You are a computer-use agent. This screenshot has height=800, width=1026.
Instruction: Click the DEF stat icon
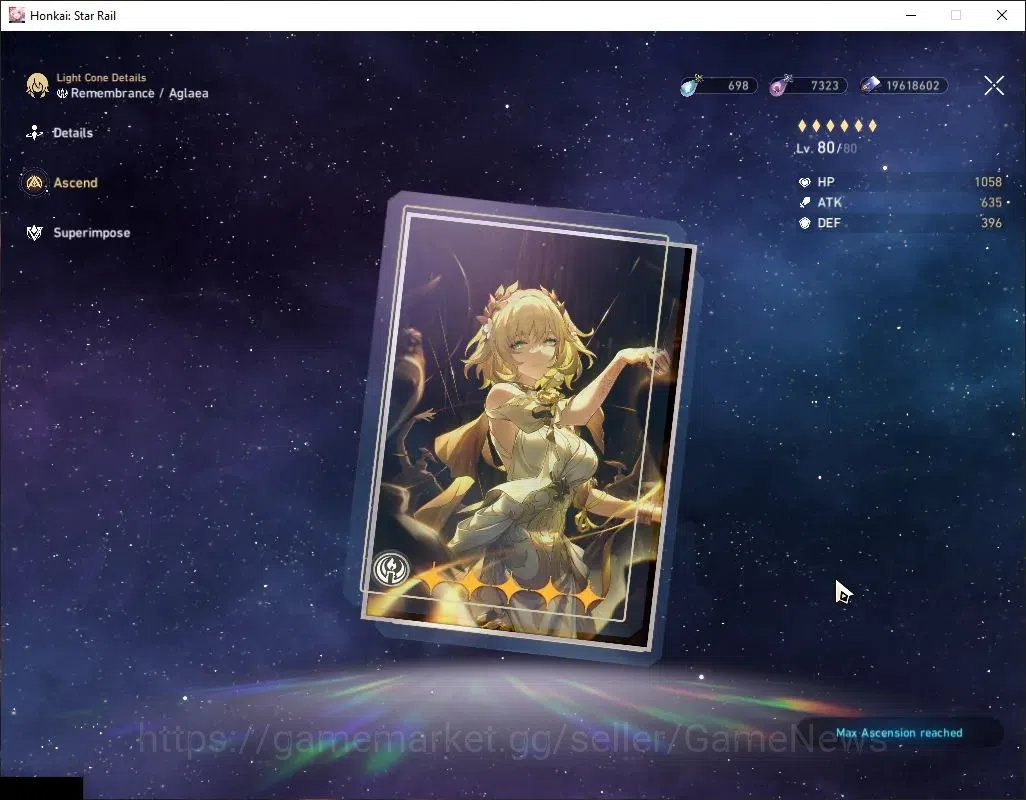[805, 223]
